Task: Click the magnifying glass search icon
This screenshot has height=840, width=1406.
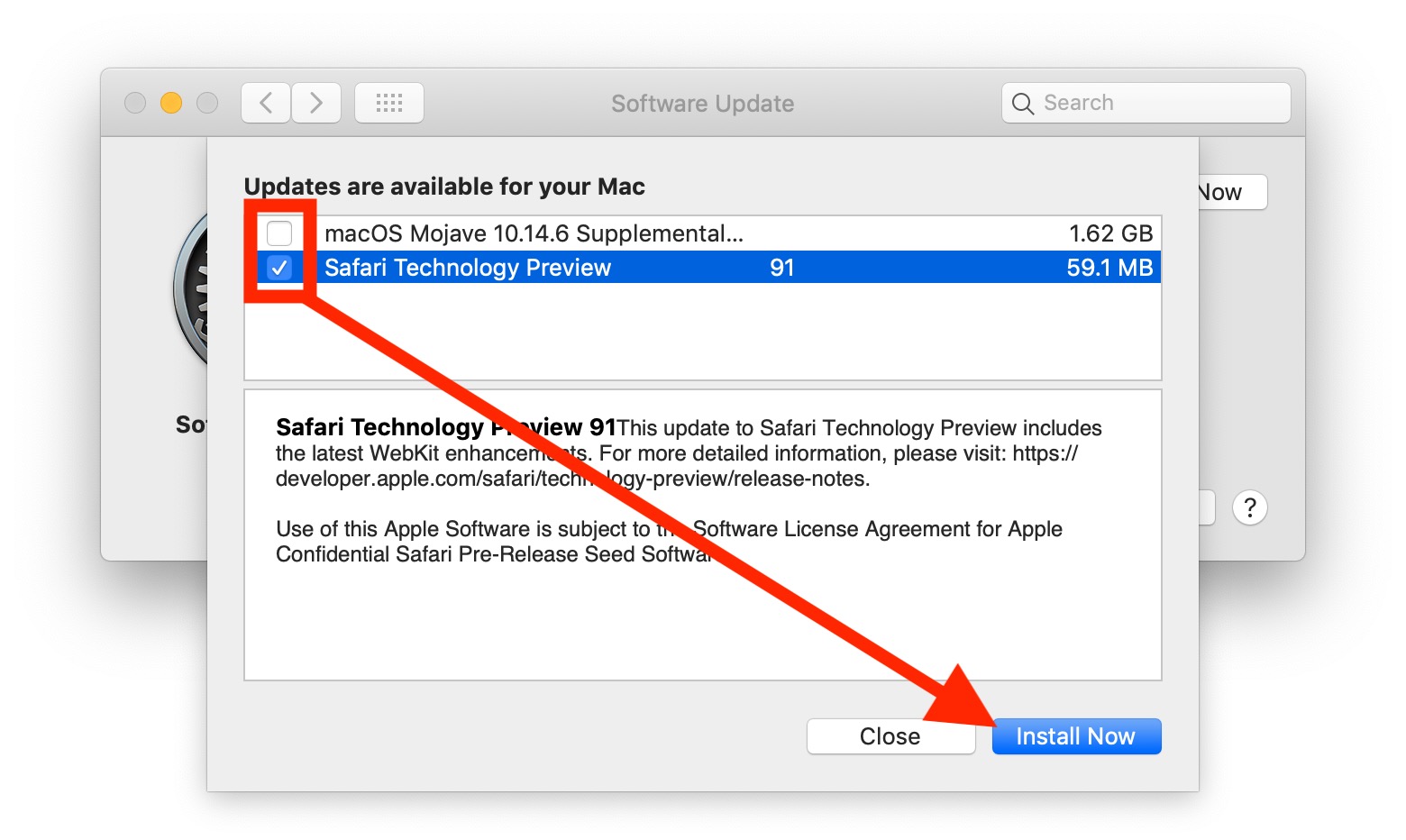Action: point(1022,104)
